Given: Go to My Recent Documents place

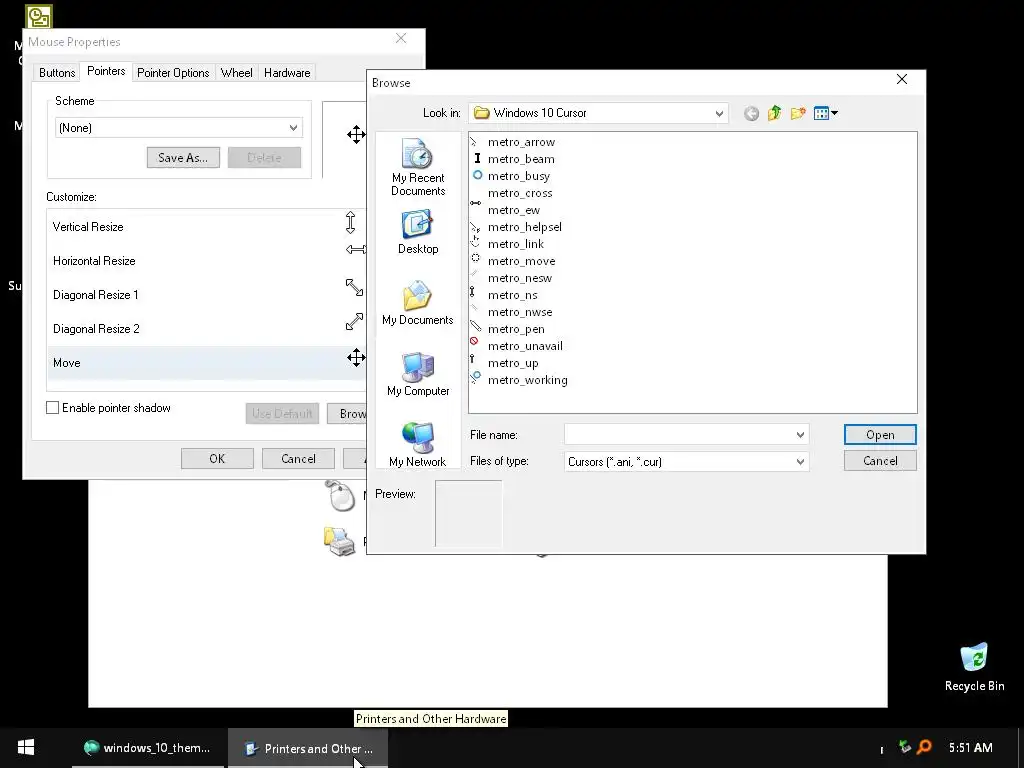Looking at the screenshot, I should (x=418, y=167).
